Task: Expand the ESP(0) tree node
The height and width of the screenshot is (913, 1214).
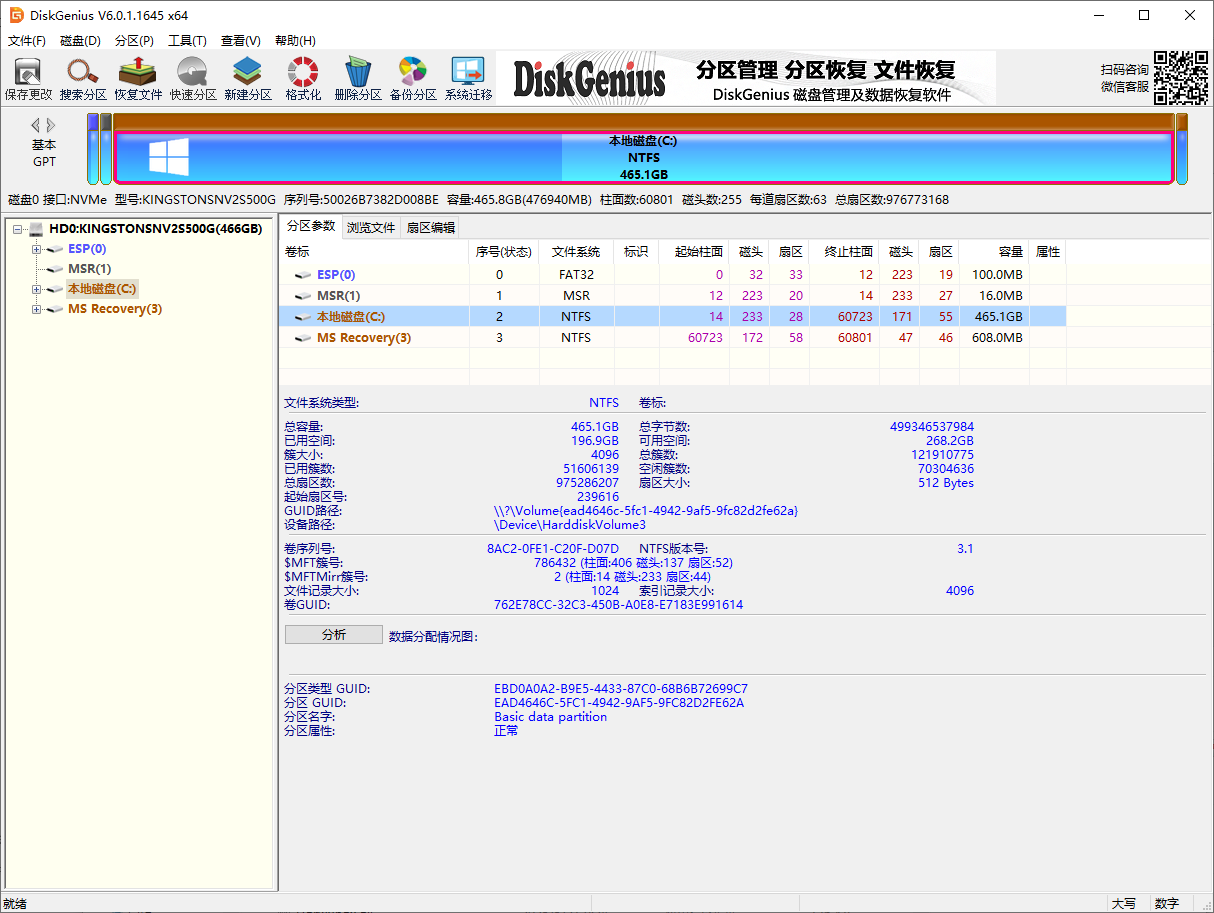Action: point(37,249)
